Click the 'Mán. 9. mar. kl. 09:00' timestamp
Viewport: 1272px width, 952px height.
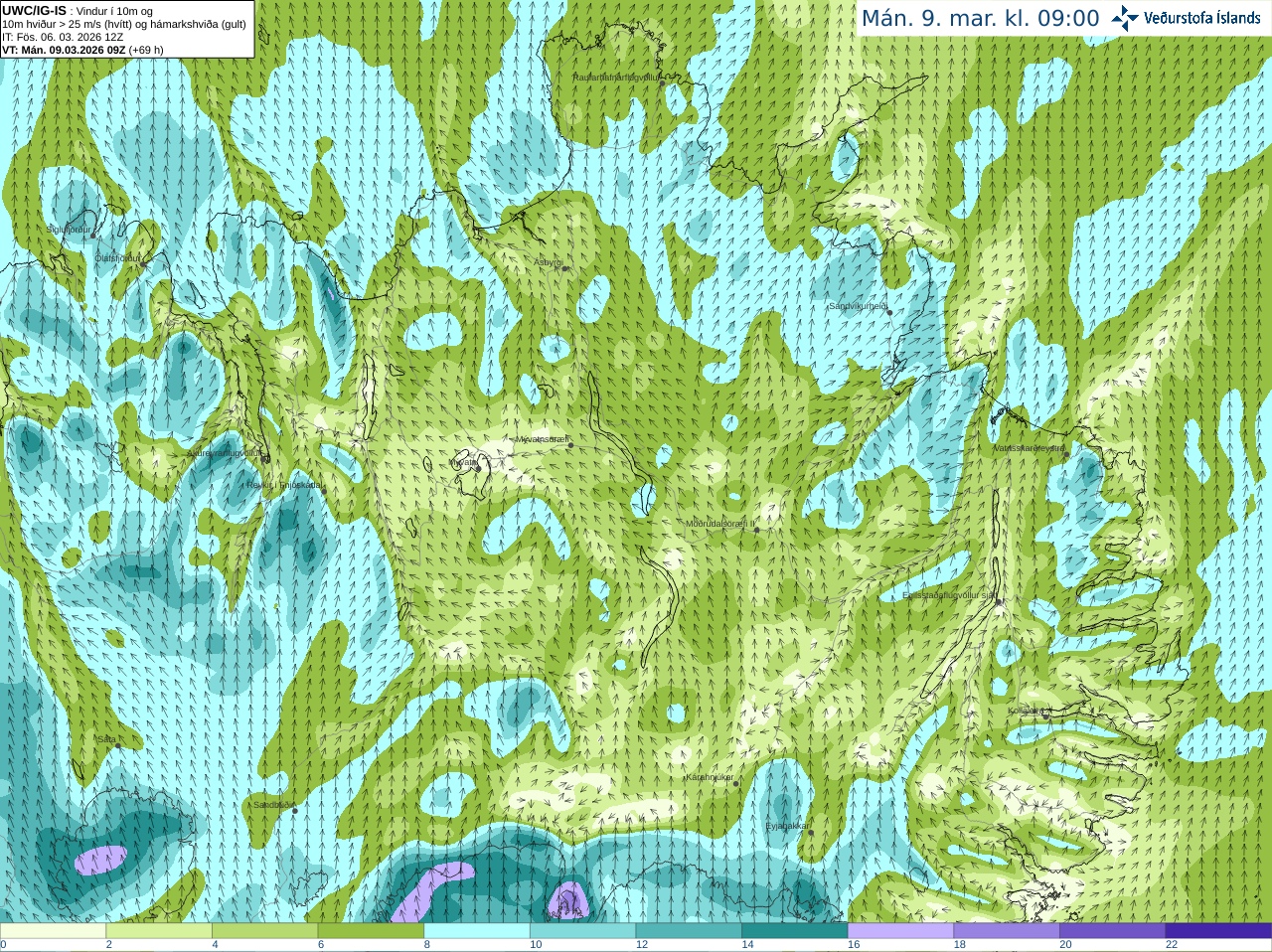coord(980,18)
